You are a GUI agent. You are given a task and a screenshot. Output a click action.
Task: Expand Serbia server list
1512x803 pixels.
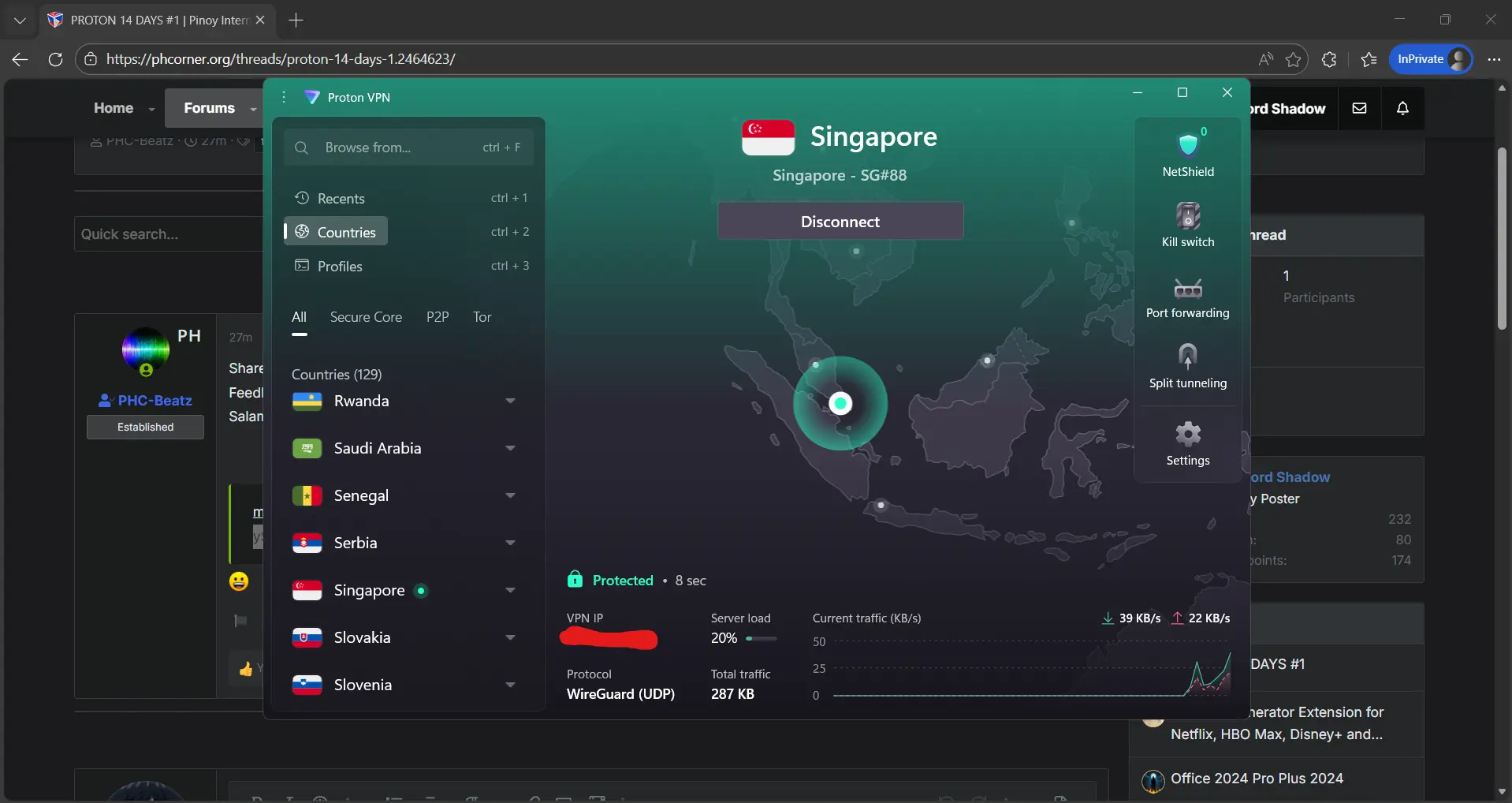point(510,543)
